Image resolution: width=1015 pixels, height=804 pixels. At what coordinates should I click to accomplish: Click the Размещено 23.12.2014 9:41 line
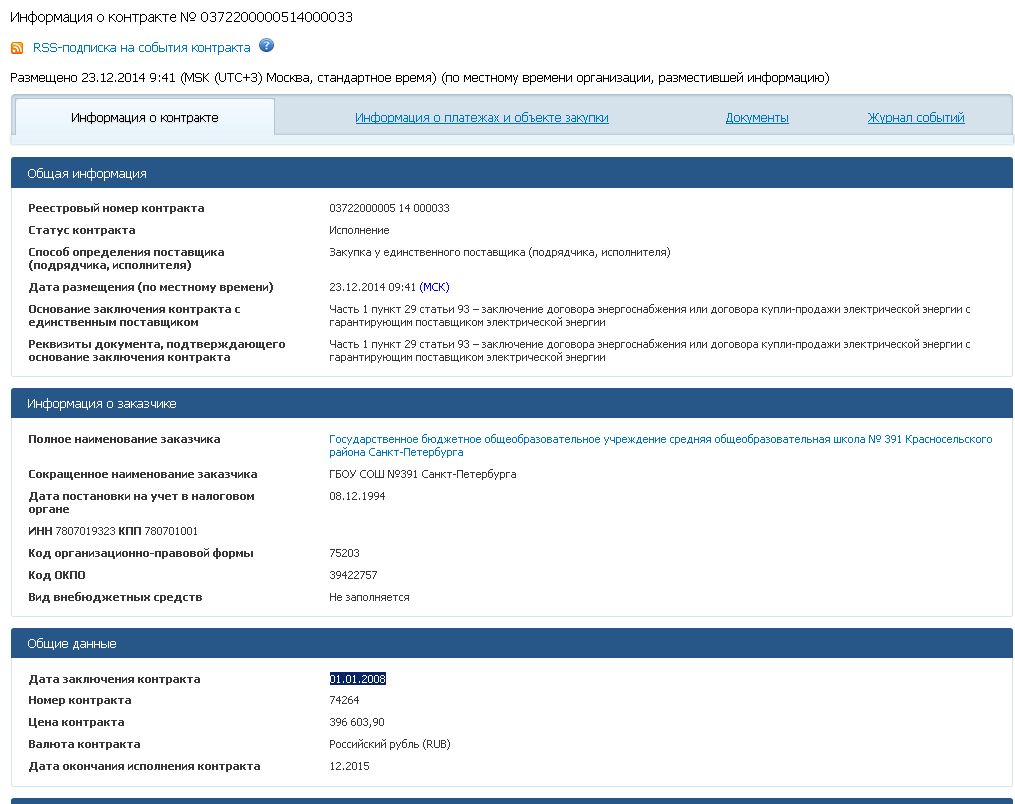(419, 78)
